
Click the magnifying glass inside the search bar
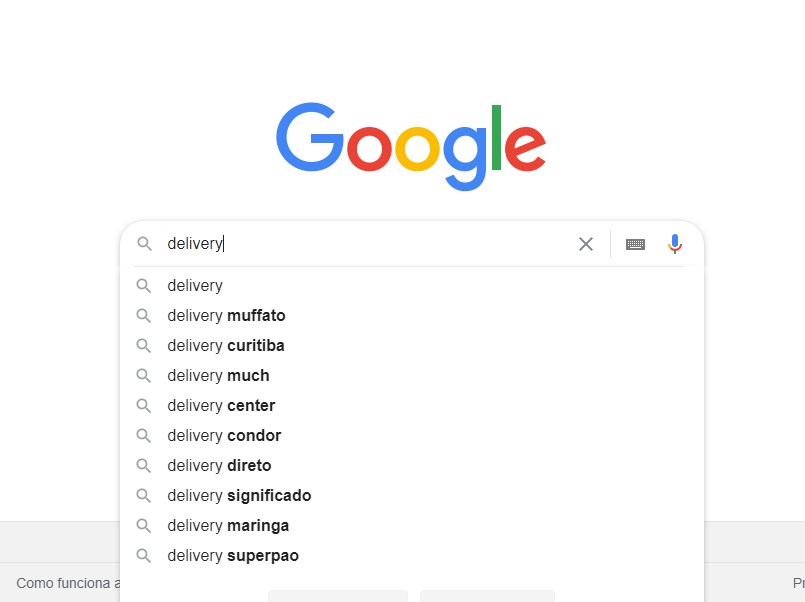[143, 243]
